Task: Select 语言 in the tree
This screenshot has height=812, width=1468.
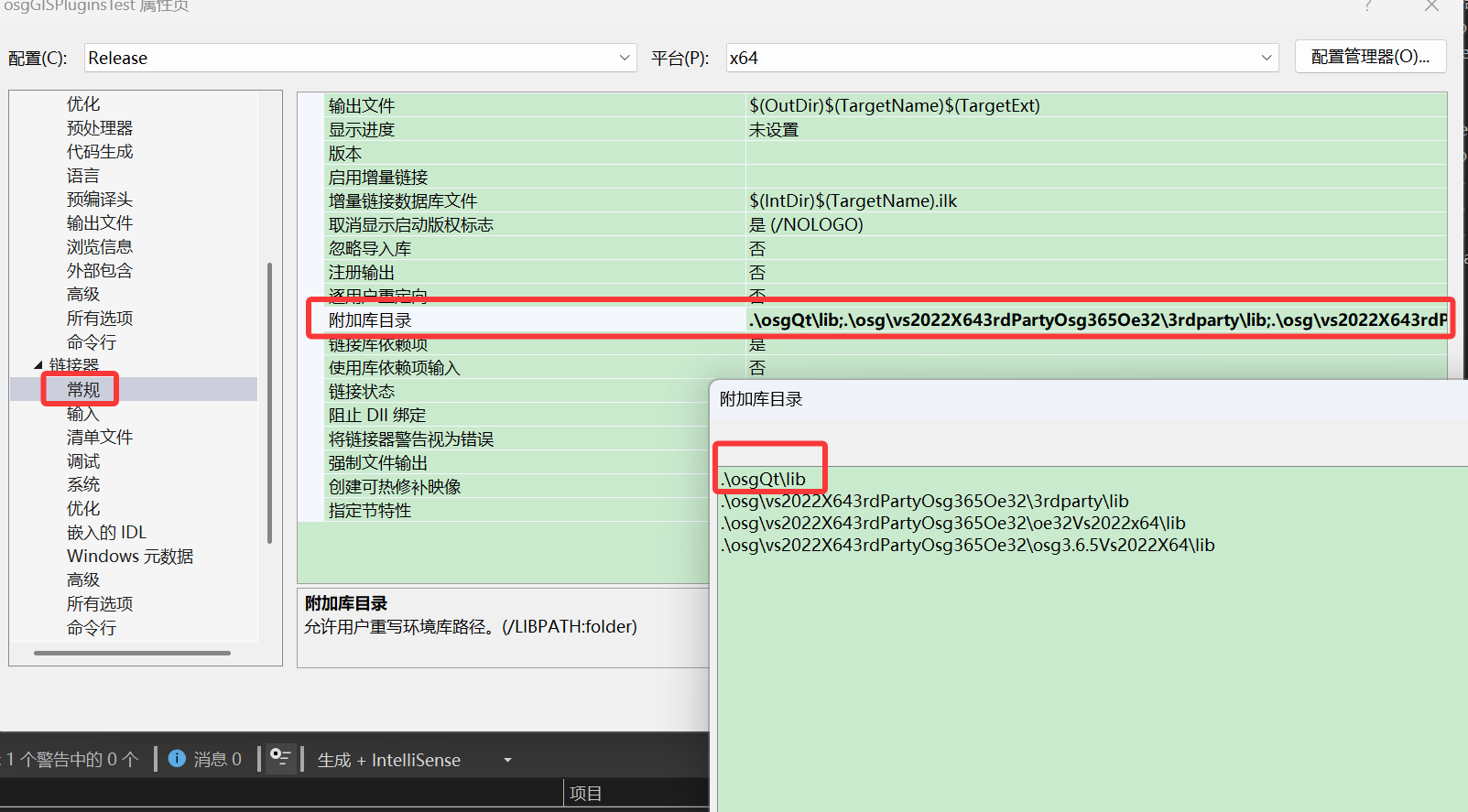Action: pos(82,175)
